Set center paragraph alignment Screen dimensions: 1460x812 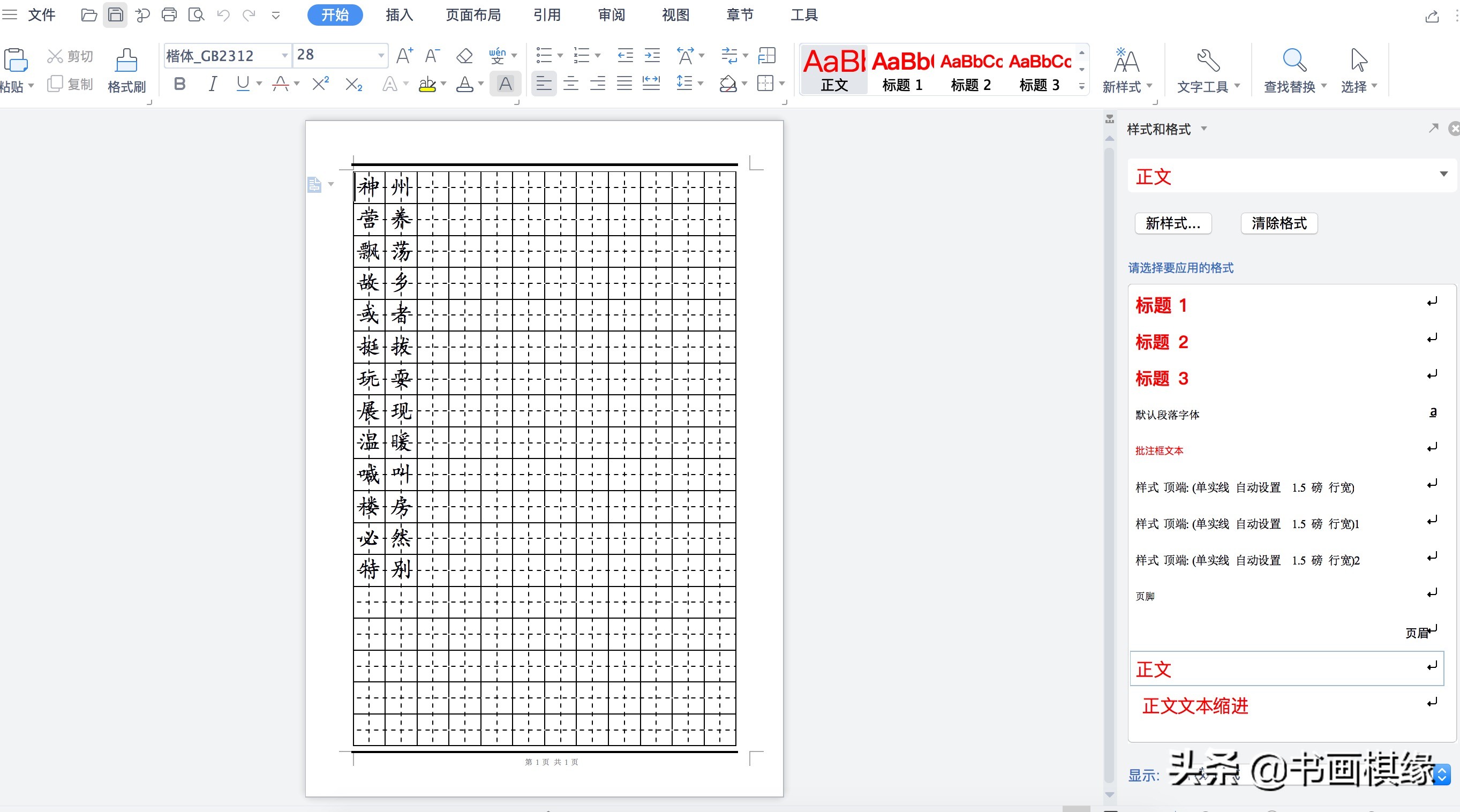tap(571, 84)
